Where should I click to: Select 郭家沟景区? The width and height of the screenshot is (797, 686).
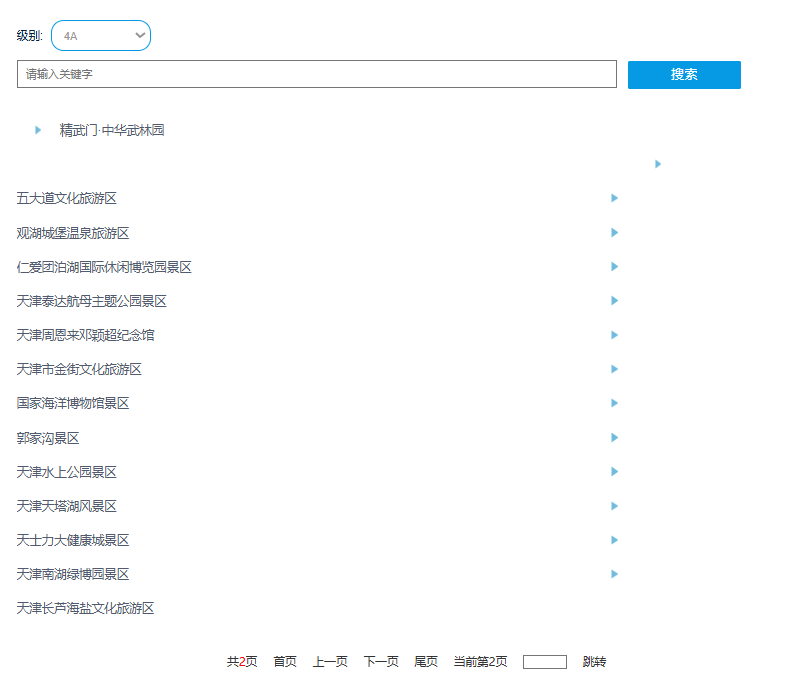[48, 439]
